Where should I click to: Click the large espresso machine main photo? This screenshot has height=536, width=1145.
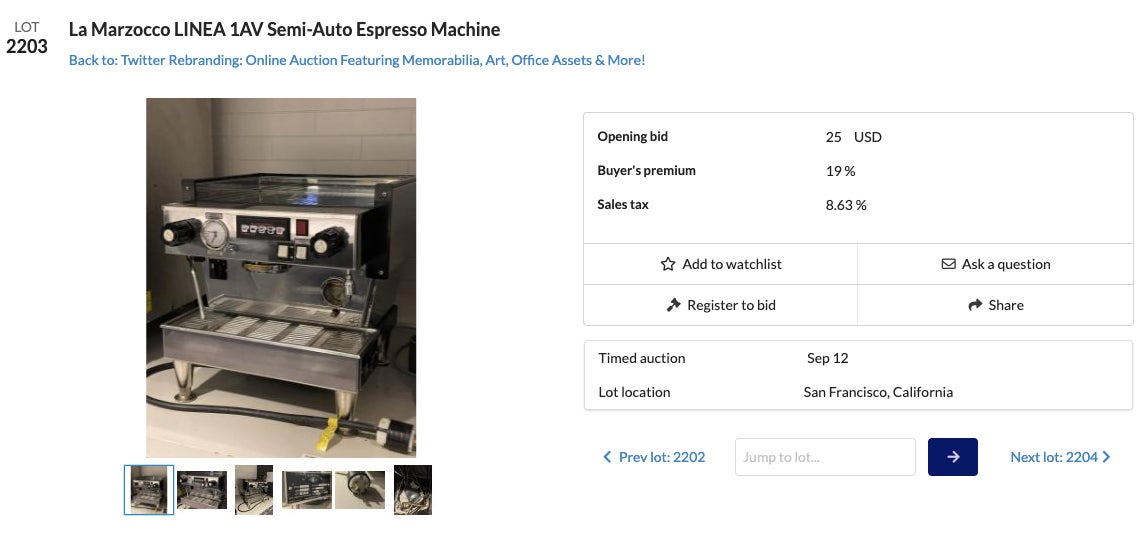[281, 277]
